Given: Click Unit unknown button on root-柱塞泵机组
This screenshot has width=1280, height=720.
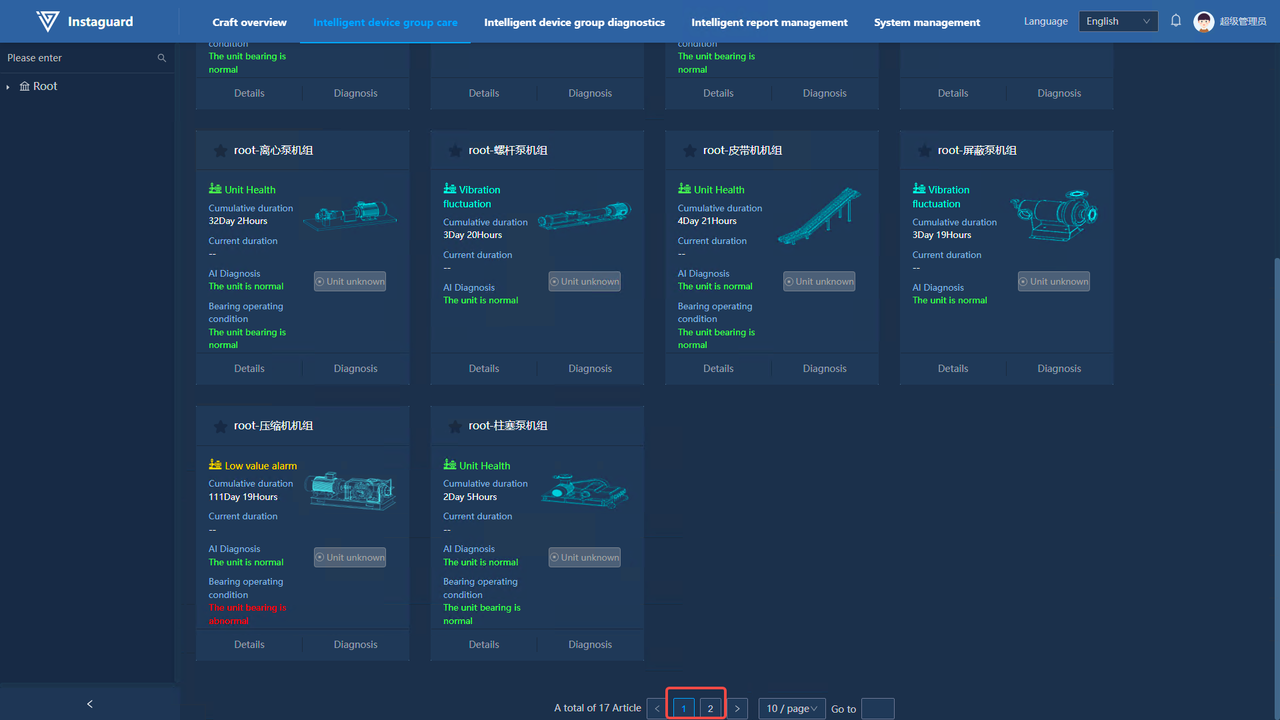Looking at the screenshot, I should [x=584, y=558].
